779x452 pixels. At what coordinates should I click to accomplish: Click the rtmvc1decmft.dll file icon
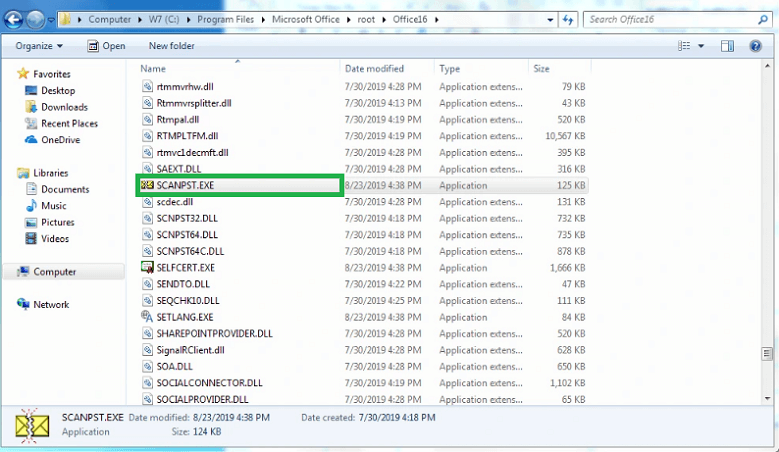tap(147, 152)
